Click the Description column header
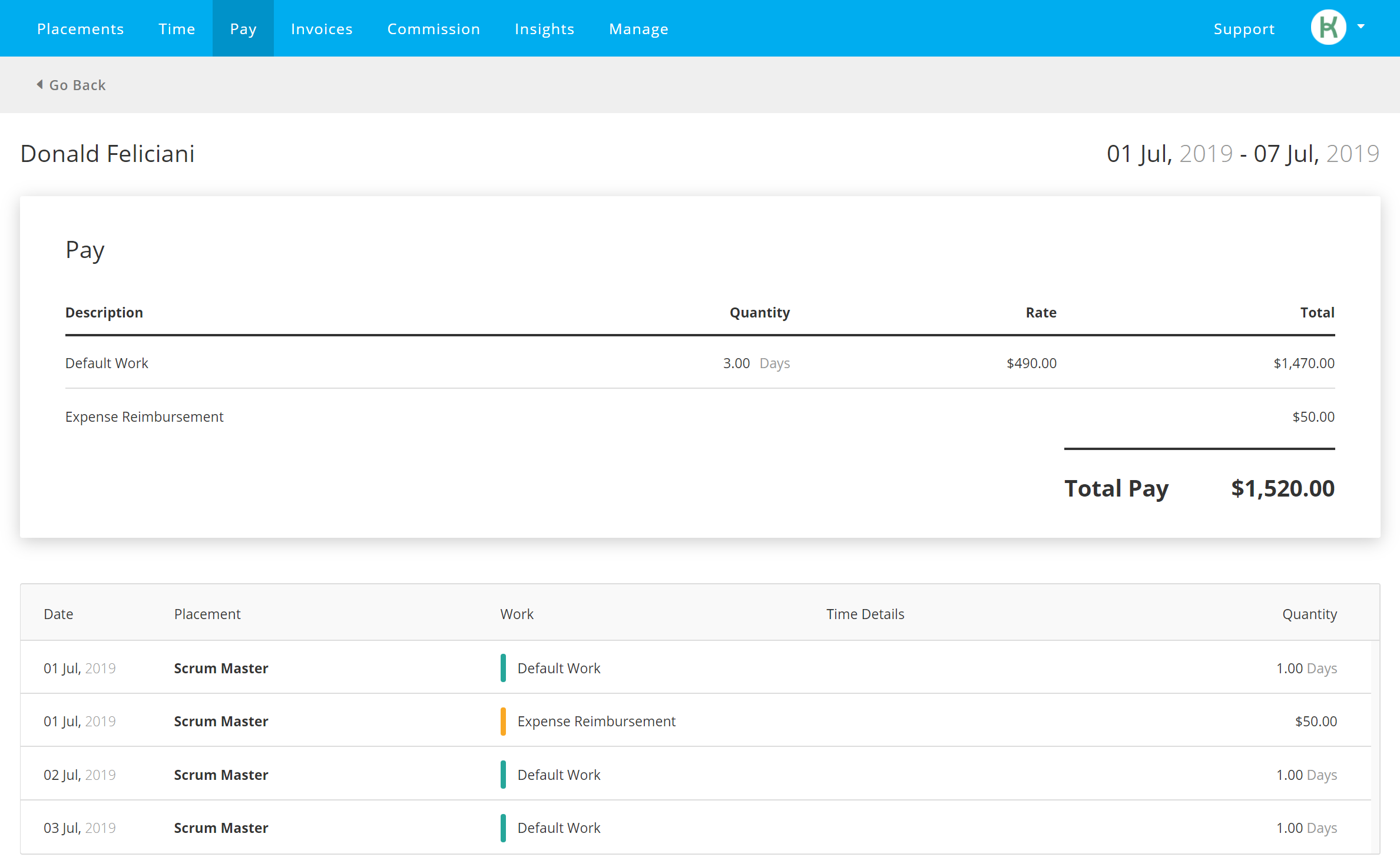This screenshot has width=1400, height=860. [104, 313]
